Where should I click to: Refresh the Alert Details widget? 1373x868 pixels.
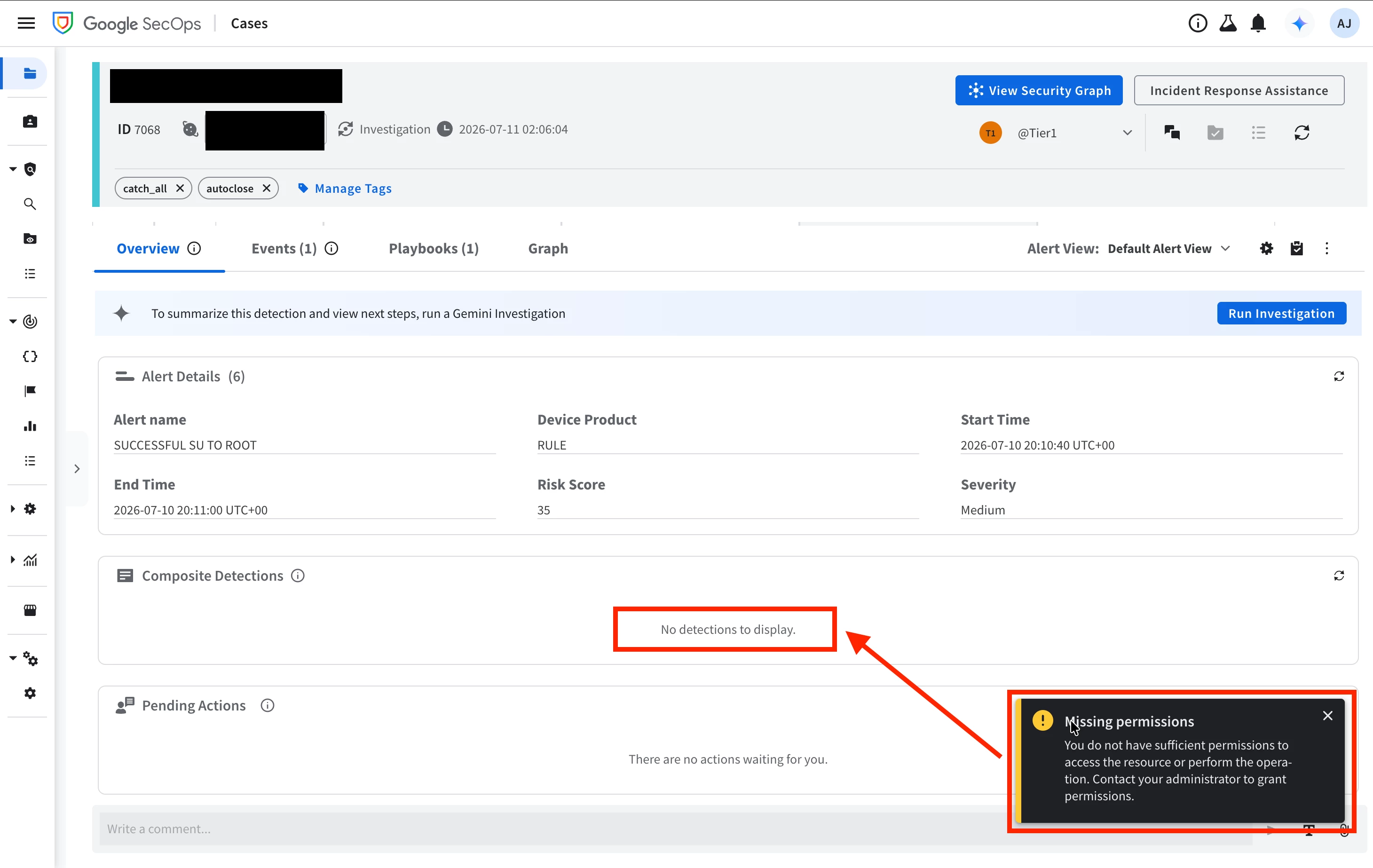coord(1339,376)
